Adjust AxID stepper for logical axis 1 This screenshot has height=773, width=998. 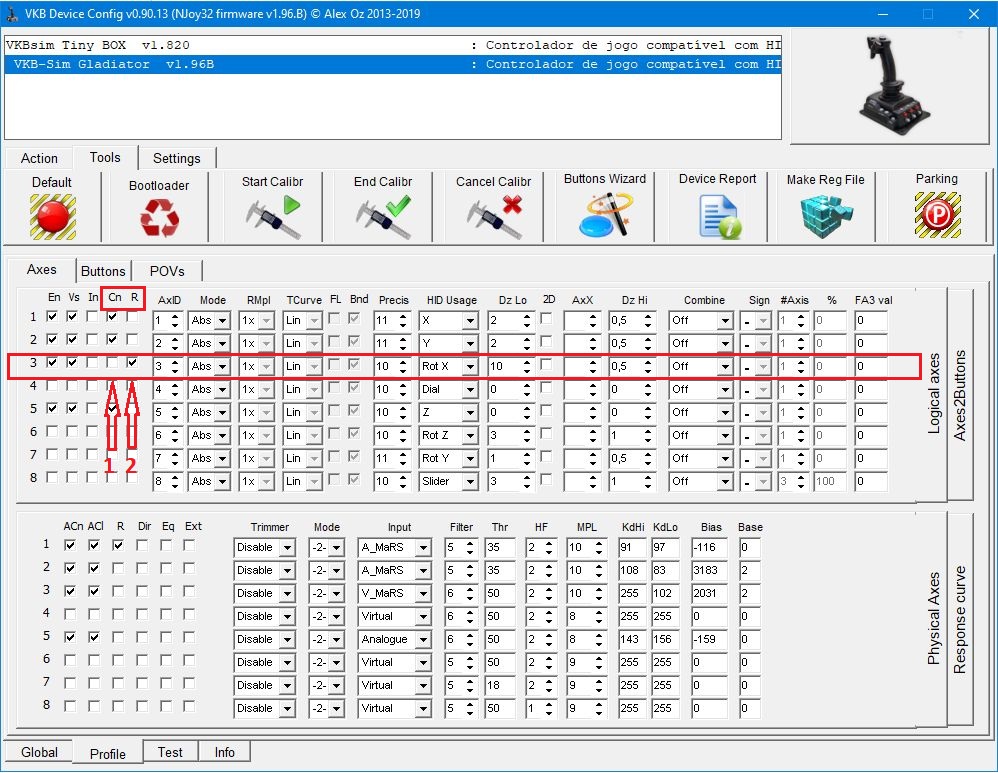click(x=174, y=320)
